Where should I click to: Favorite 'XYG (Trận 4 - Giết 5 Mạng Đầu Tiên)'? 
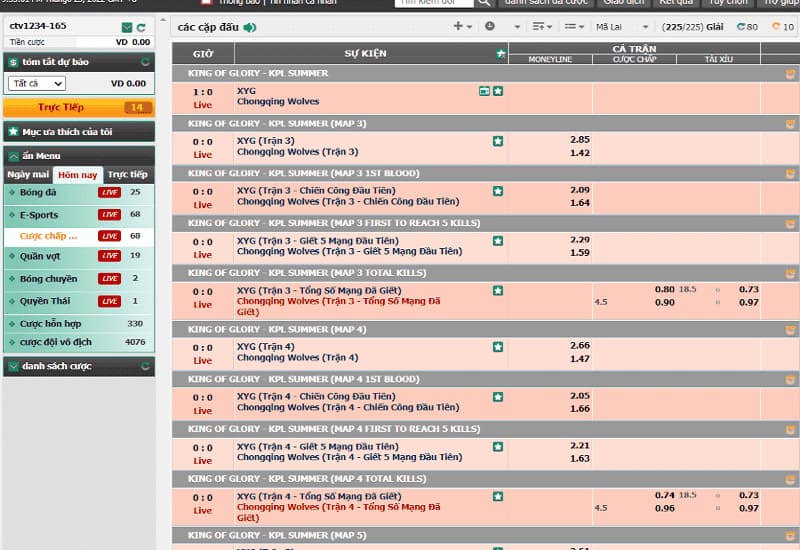coord(498,447)
